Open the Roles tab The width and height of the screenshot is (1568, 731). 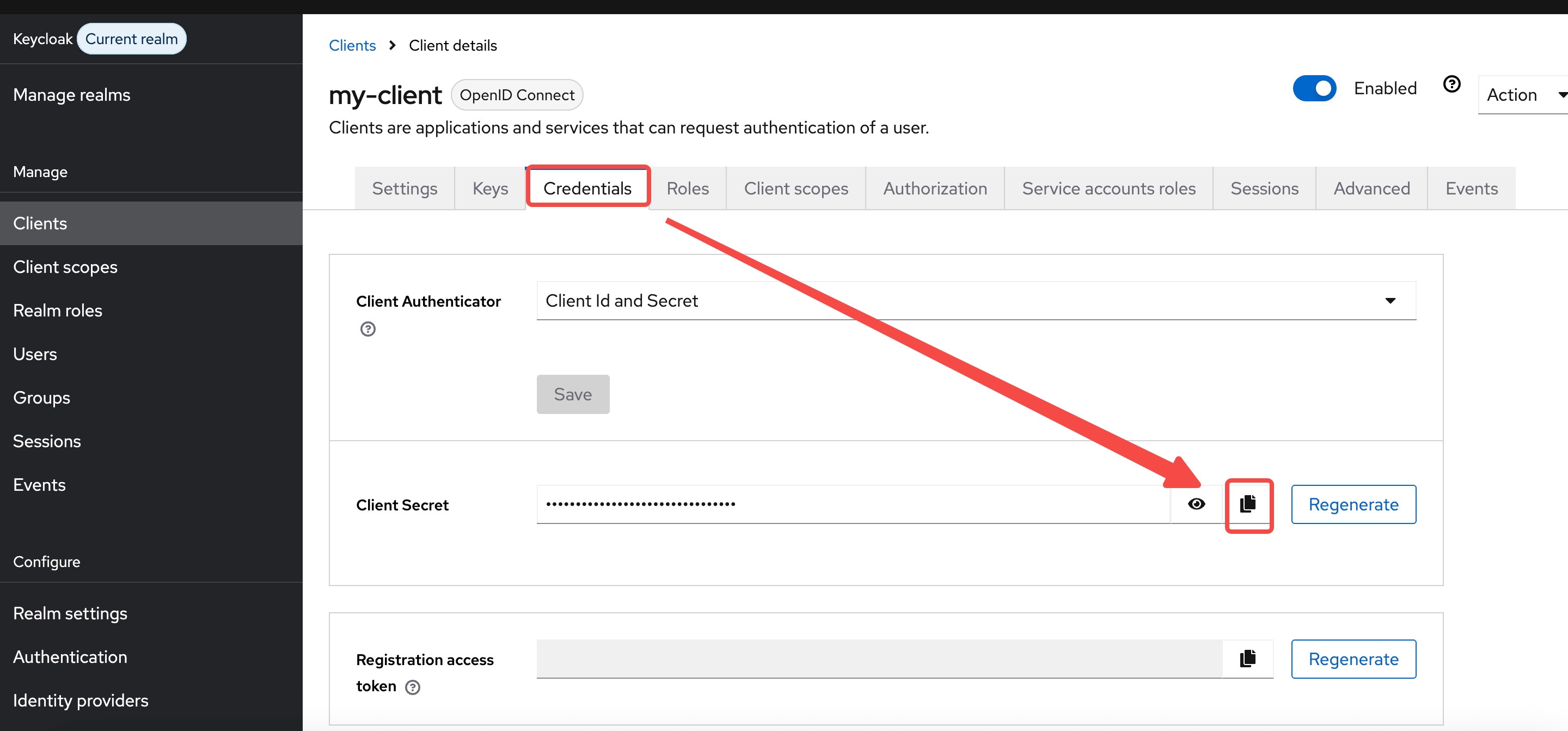pos(688,189)
